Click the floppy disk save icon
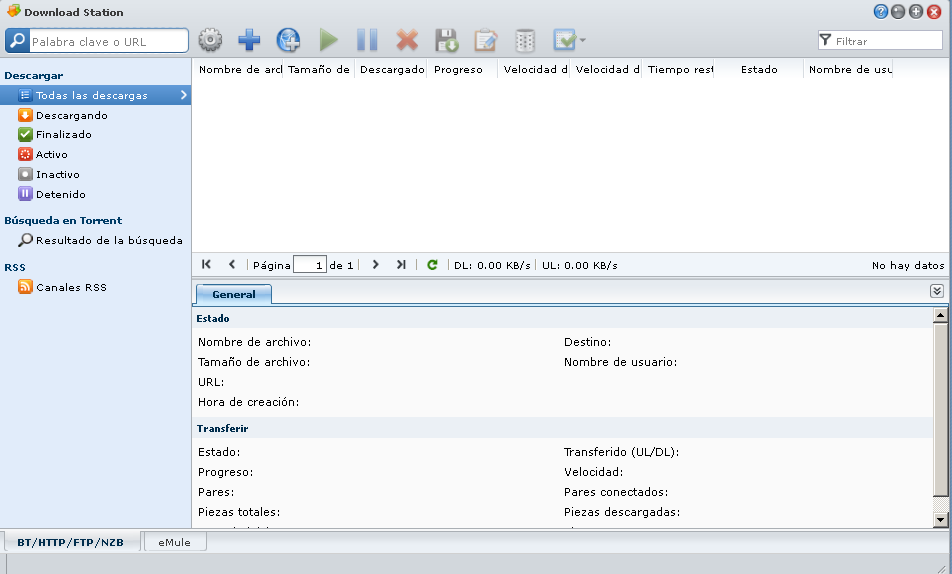The image size is (952, 574). pos(446,40)
